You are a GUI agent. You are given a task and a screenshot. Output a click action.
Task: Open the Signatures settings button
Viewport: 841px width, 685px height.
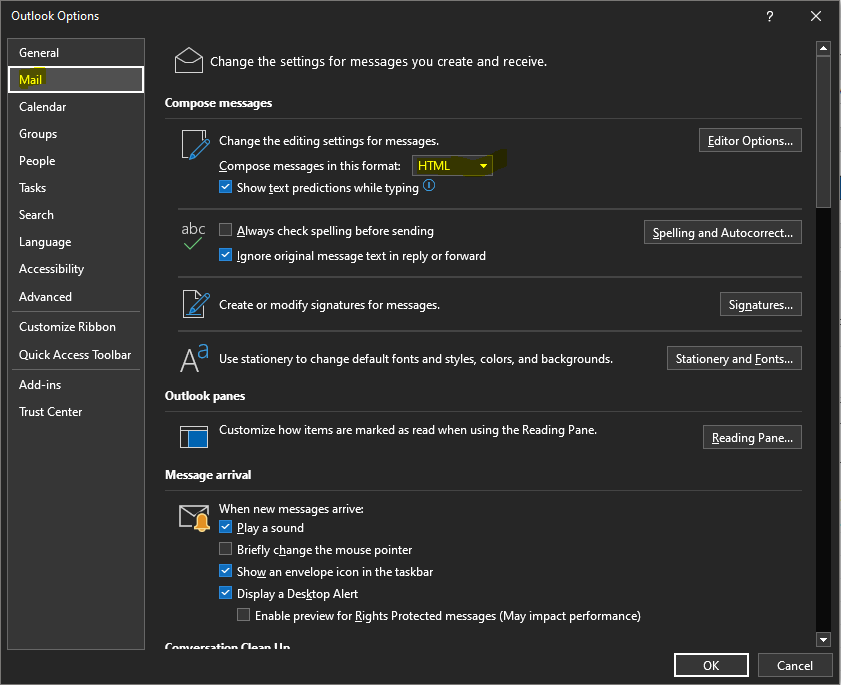pyautogui.click(x=761, y=305)
